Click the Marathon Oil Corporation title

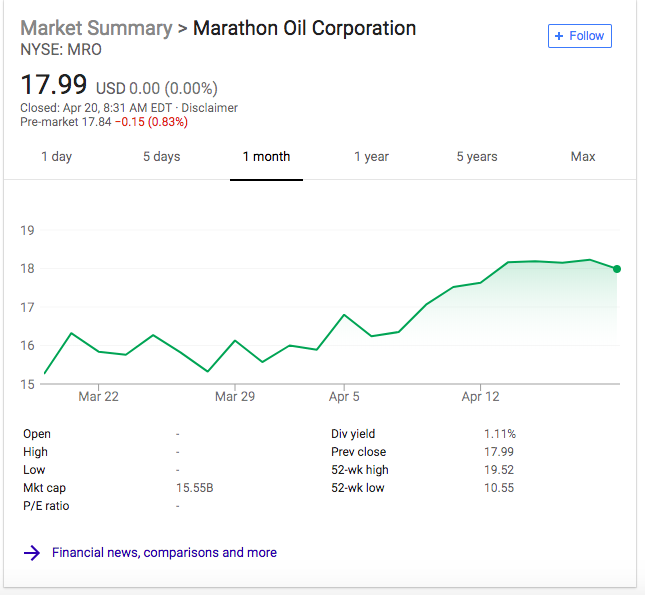[x=304, y=28]
